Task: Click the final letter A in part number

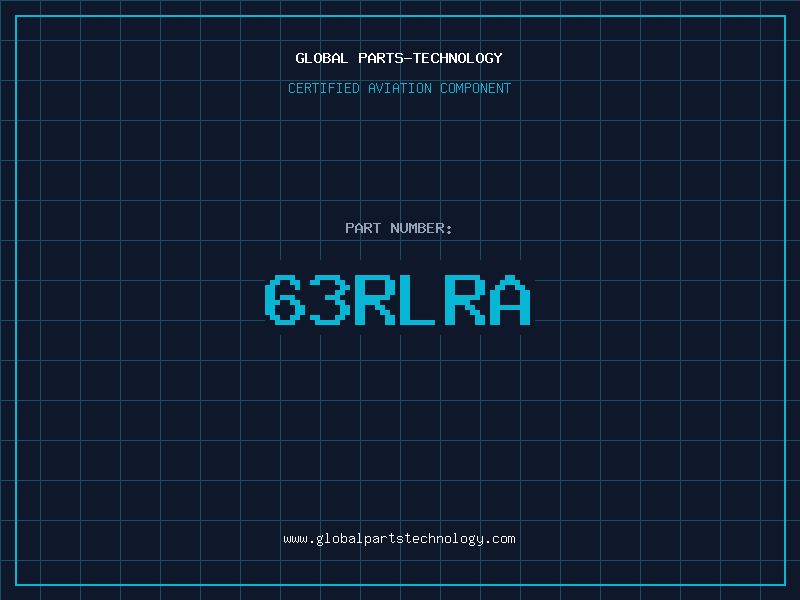Action: (x=509, y=299)
